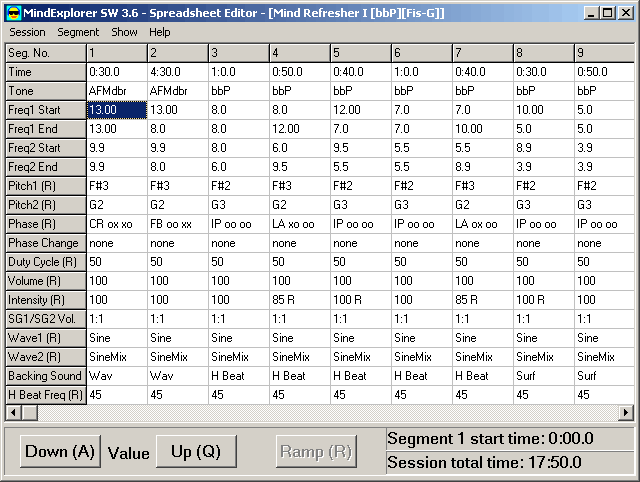Viewport: 640px width, 482px height.
Task: Select the Tone row header
Action: 46,91
